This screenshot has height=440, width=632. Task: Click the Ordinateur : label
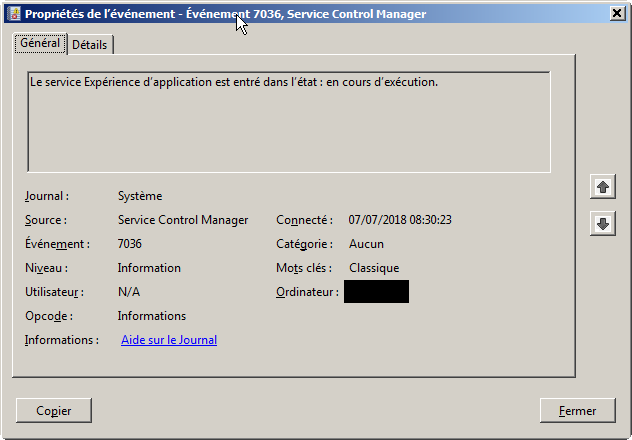pyautogui.click(x=308, y=292)
